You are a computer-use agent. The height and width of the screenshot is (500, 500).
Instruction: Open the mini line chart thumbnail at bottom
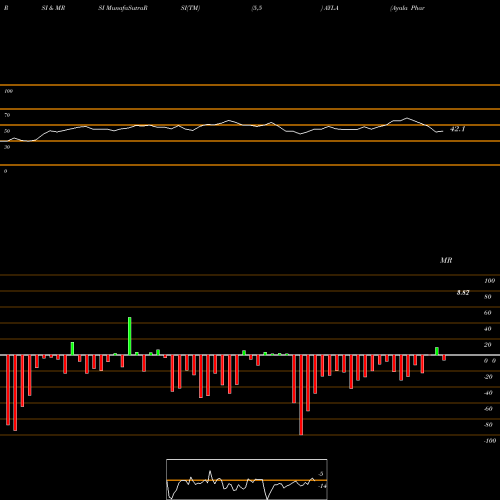pyautogui.click(x=247, y=479)
